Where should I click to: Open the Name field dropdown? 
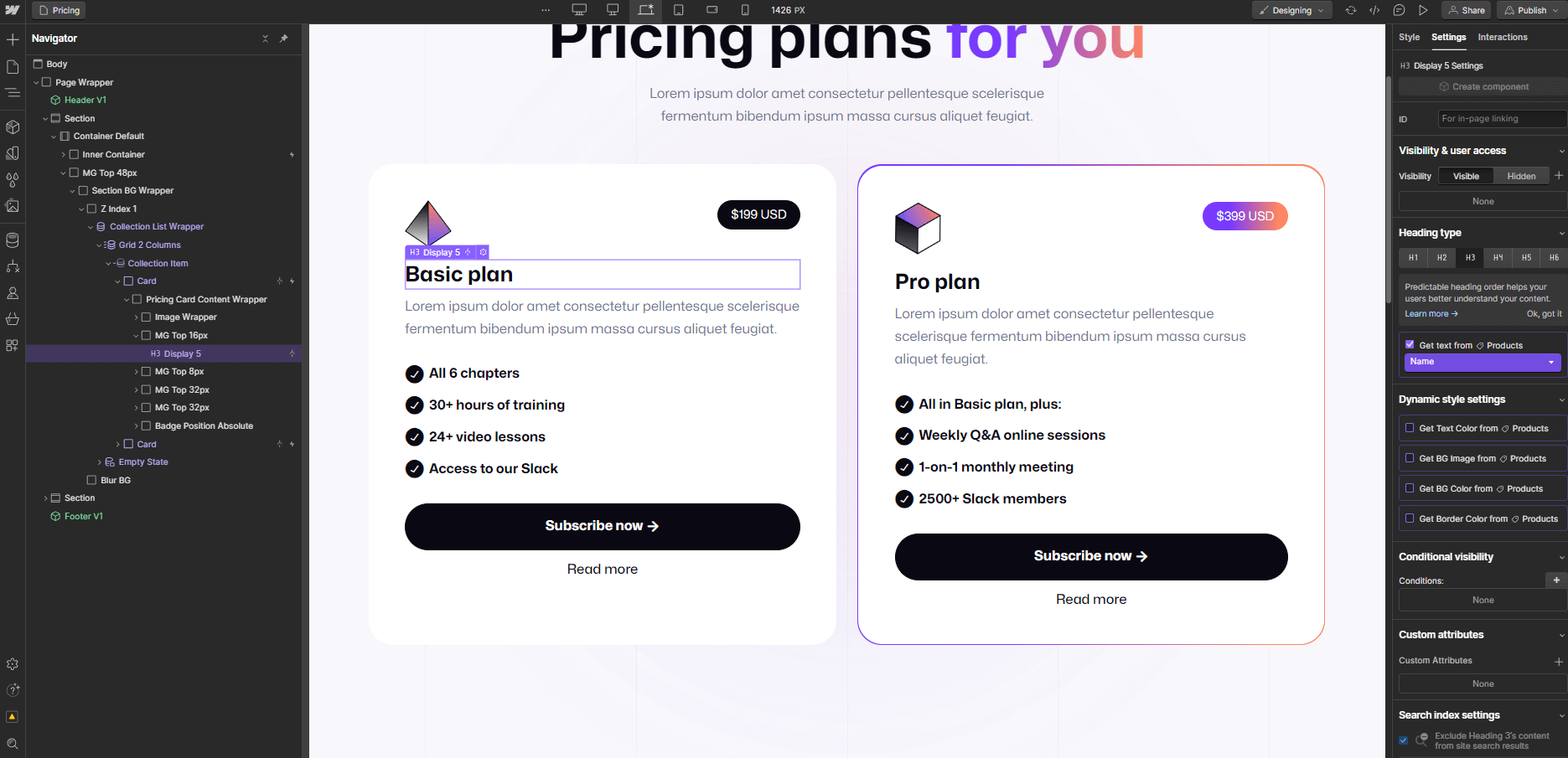pyautogui.click(x=1482, y=362)
